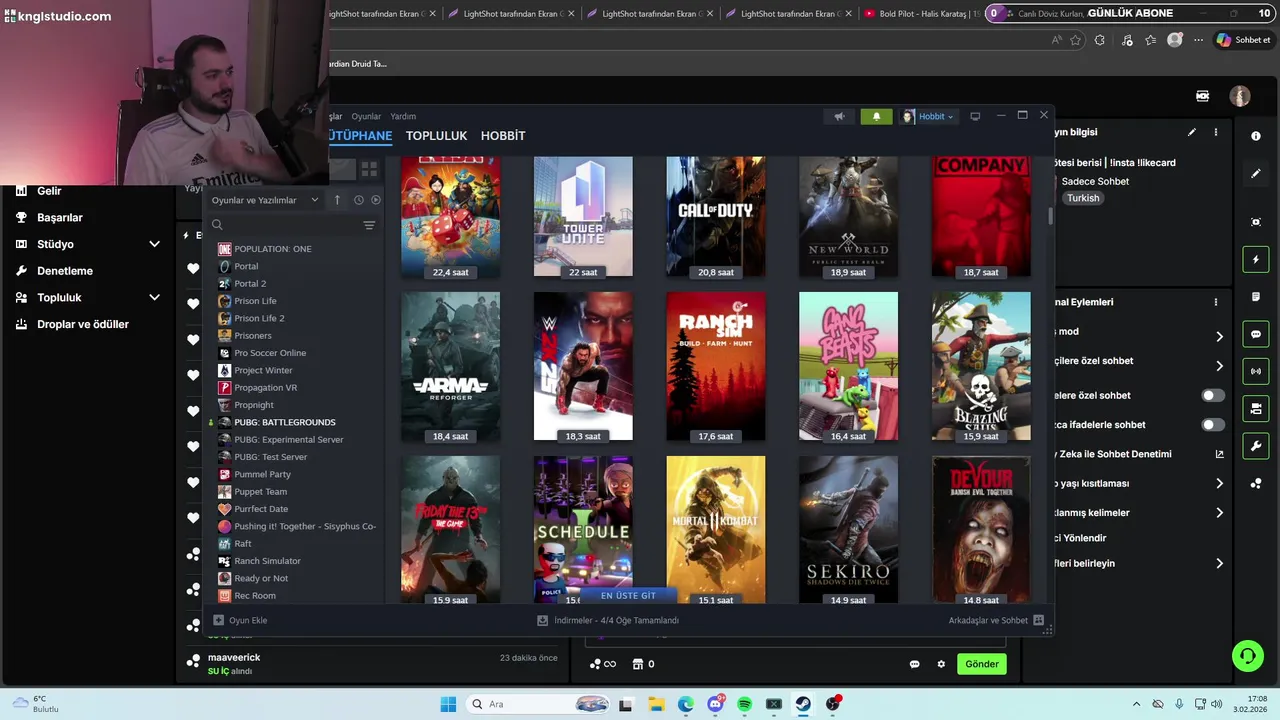Image resolution: width=1280 pixels, height=720 pixels.
Task: Open Discord from the taskbar
Action: coord(715,704)
